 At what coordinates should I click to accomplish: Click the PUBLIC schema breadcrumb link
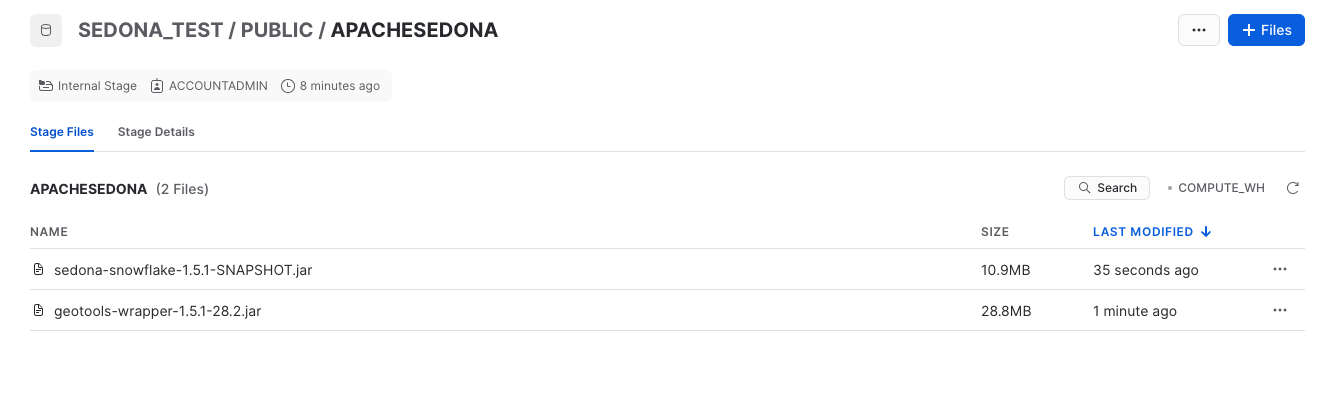(277, 30)
